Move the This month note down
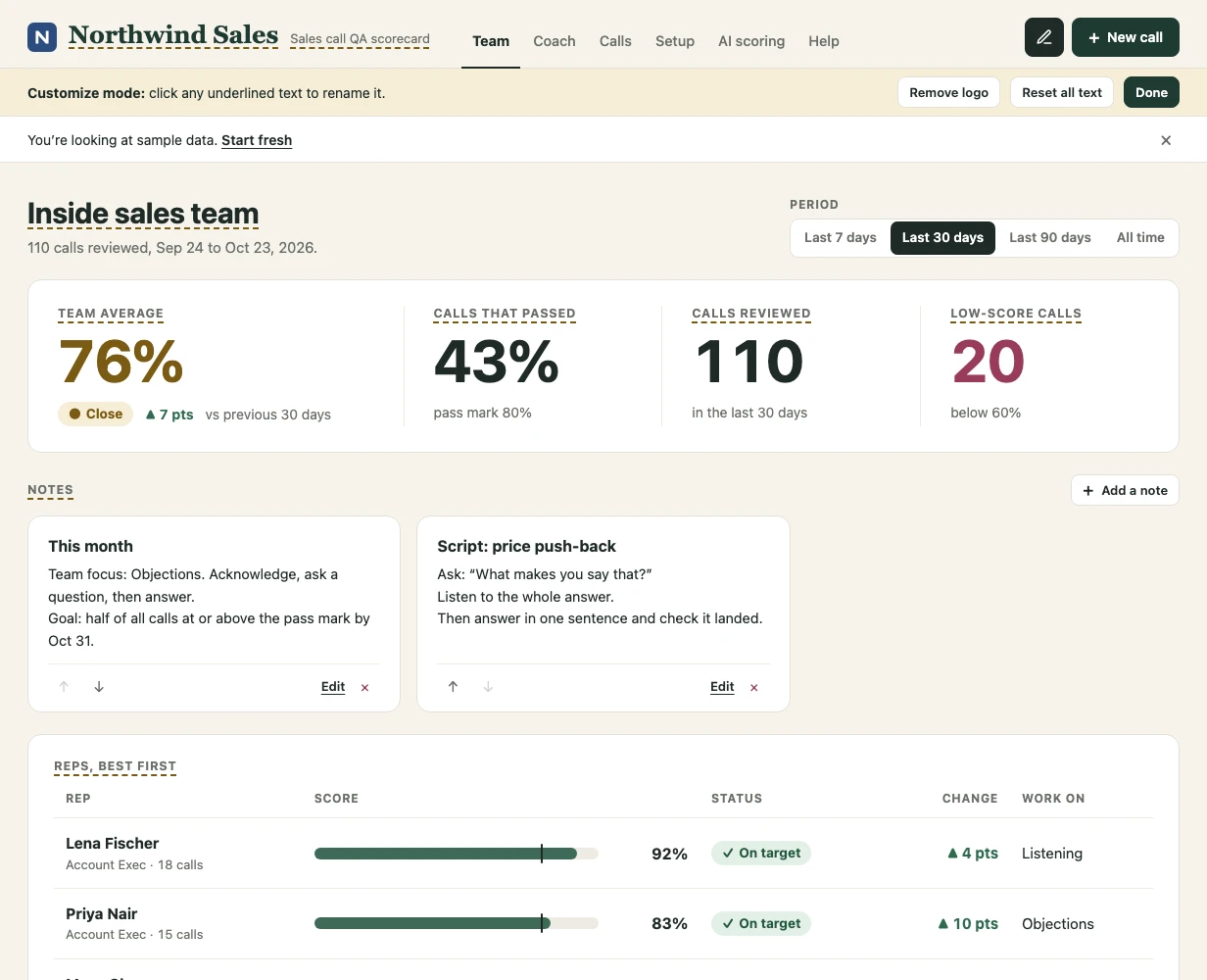Viewport: 1207px width, 980px height. click(x=99, y=687)
